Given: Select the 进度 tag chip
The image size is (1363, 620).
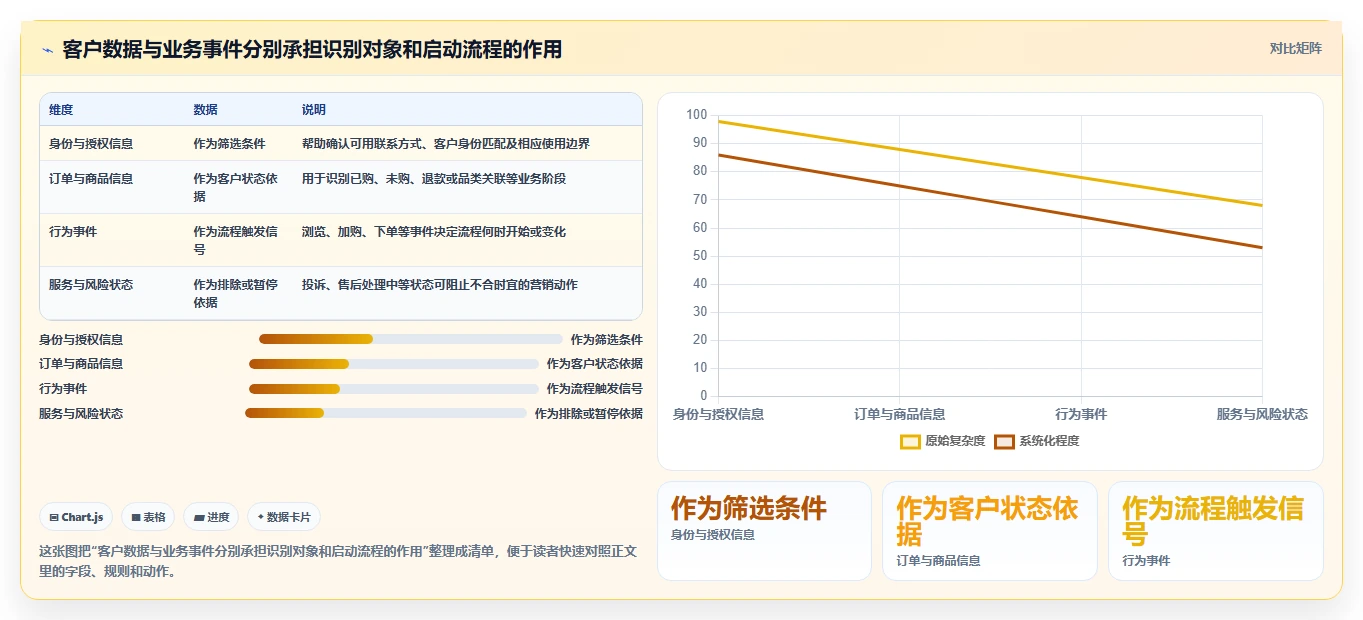Looking at the screenshot, I should click(211, 517).
